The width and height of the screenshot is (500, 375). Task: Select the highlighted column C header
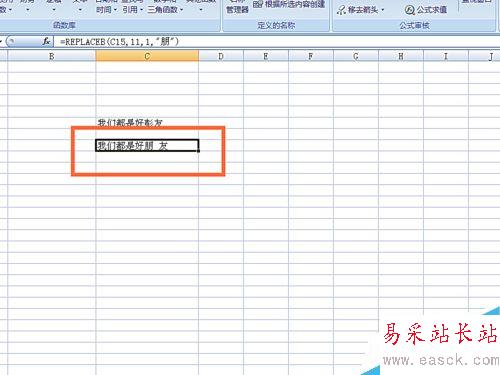tap(147, 56)
